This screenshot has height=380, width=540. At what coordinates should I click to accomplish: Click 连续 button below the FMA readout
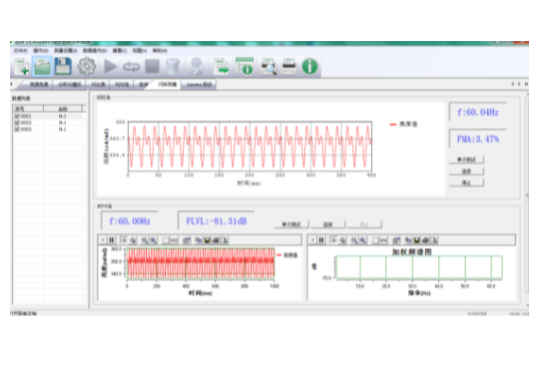466,171
